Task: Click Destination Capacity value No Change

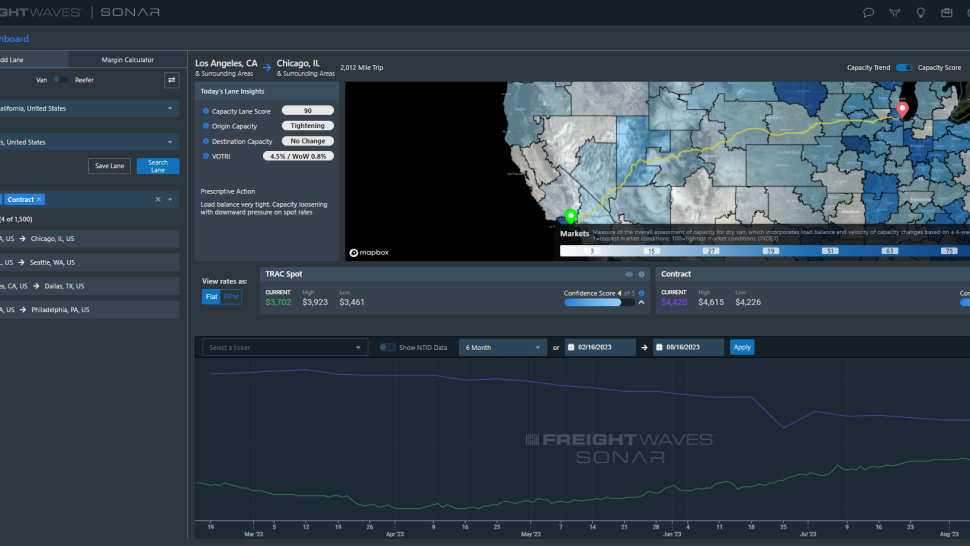Action: [307, 141]
